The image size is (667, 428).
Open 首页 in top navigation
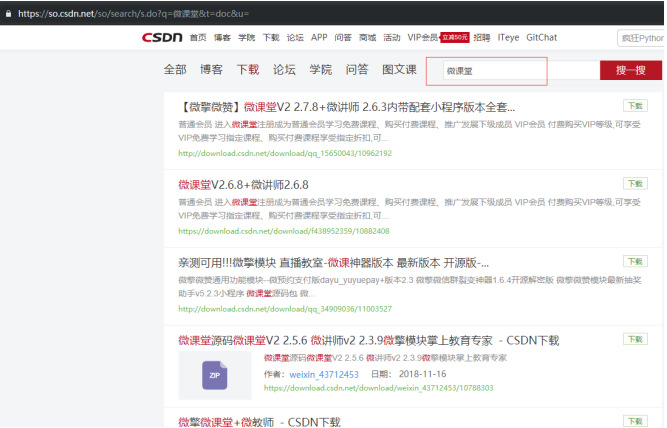point(198,37)
